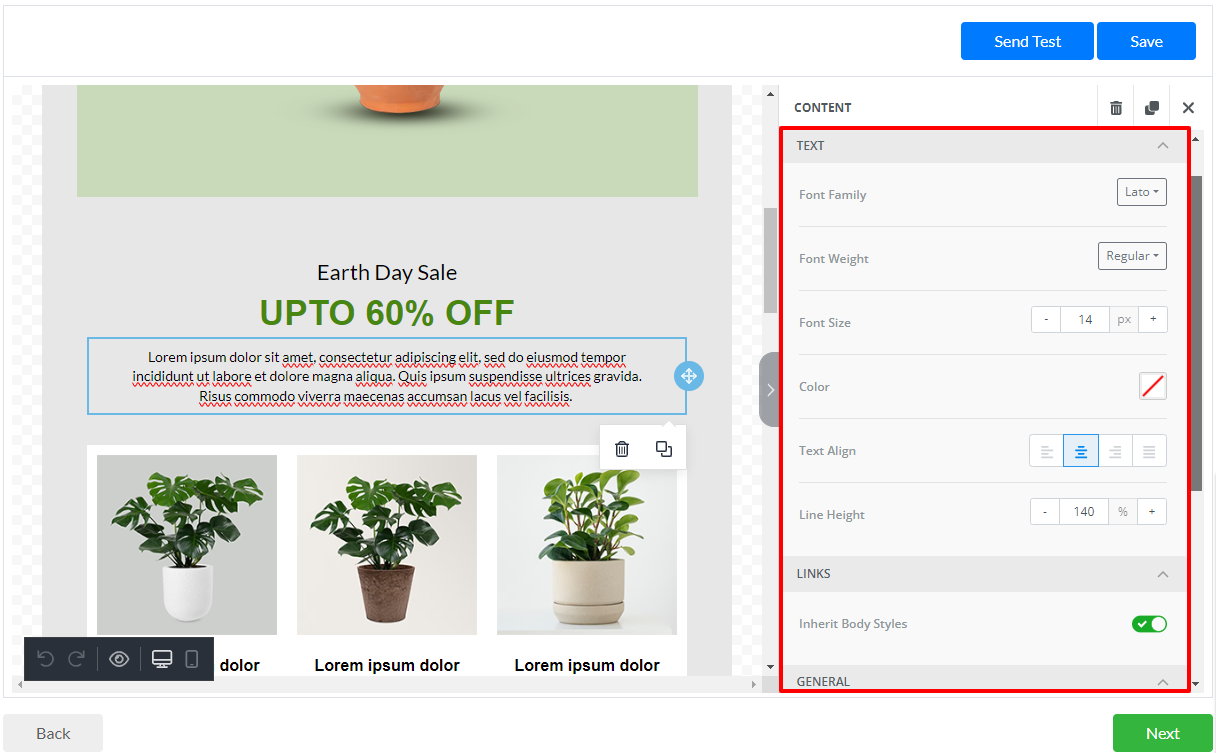Open the Font Family dropdown showing Lato
1216x753 pixels.
click(x=1141, y=192)
